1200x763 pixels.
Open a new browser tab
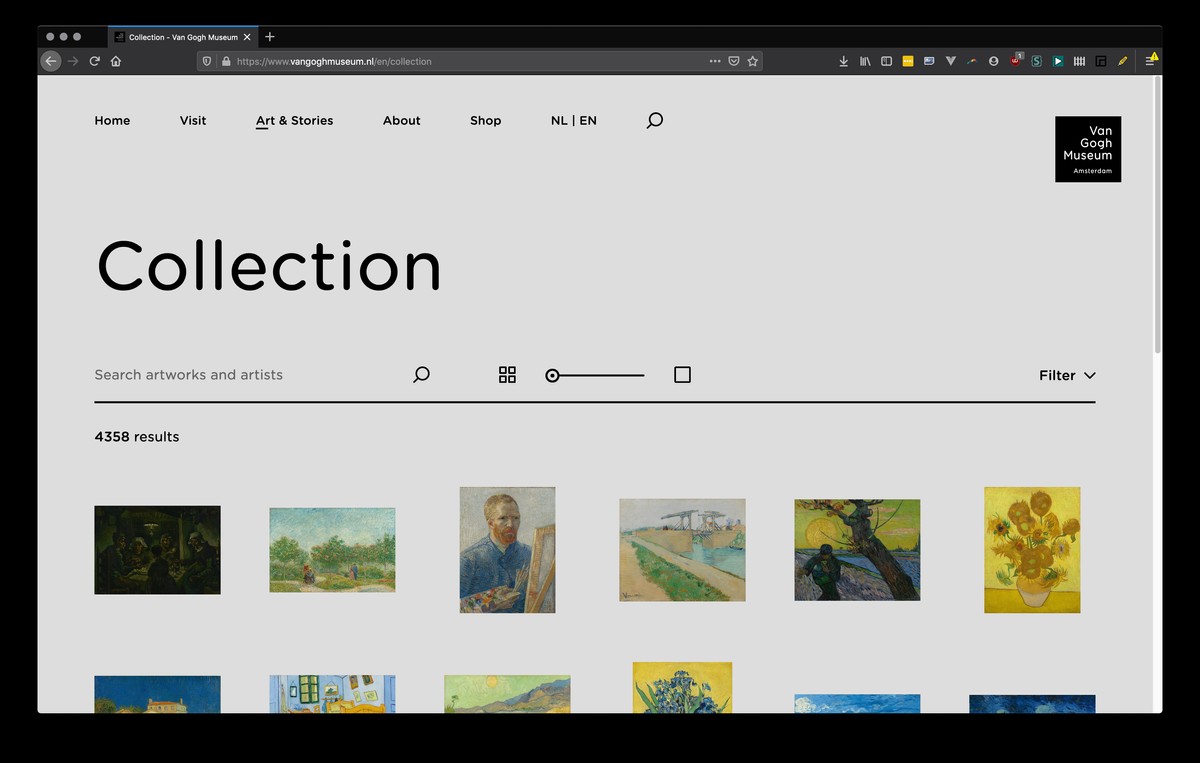pos(270,37)
